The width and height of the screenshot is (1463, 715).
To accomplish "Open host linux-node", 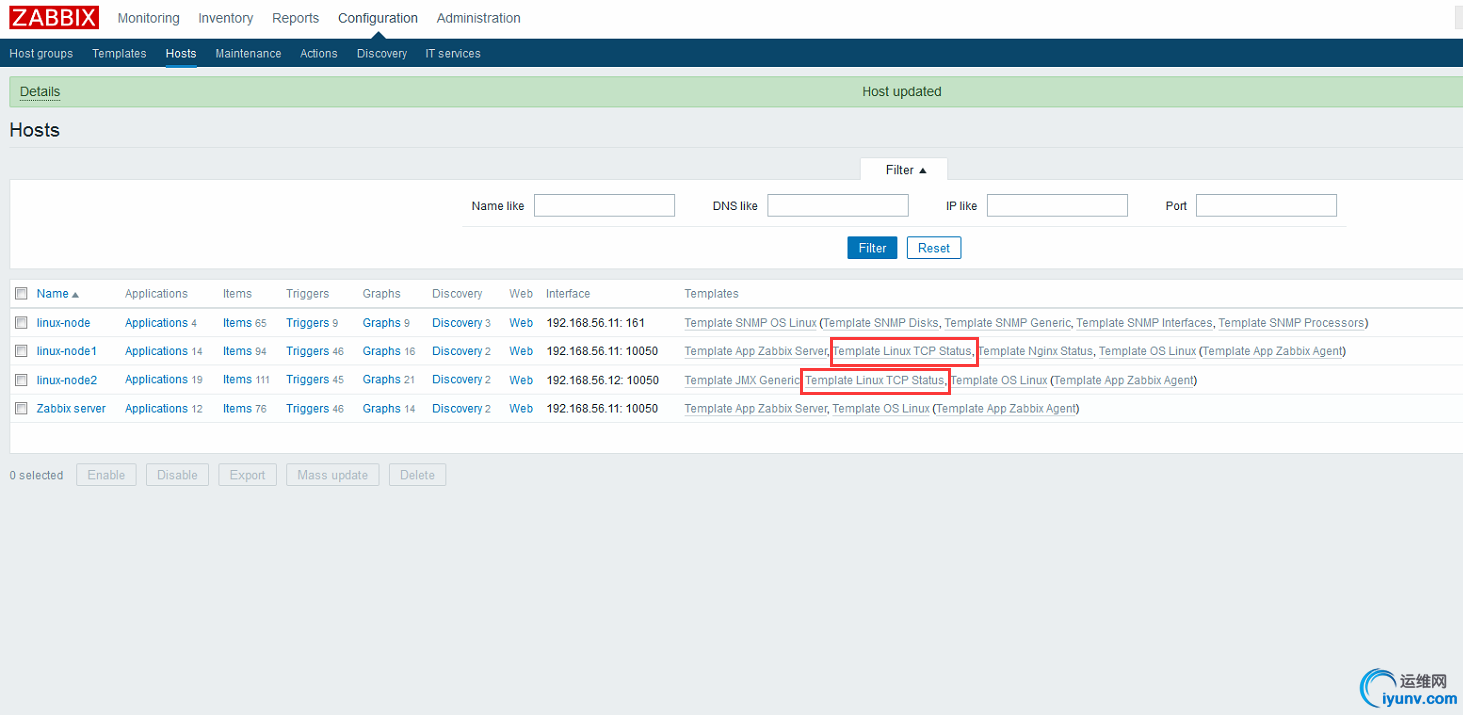I will click(63, 323).
